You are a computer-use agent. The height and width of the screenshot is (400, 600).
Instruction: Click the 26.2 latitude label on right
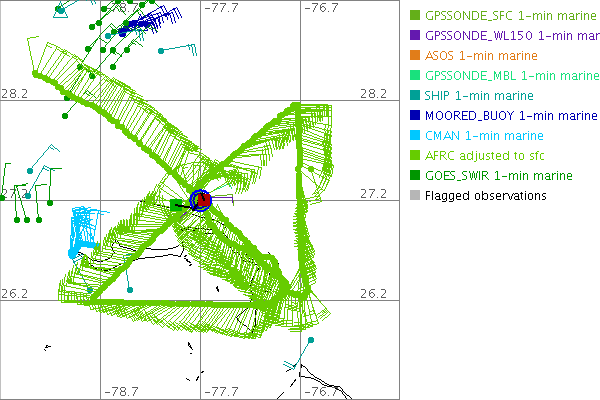373,294
